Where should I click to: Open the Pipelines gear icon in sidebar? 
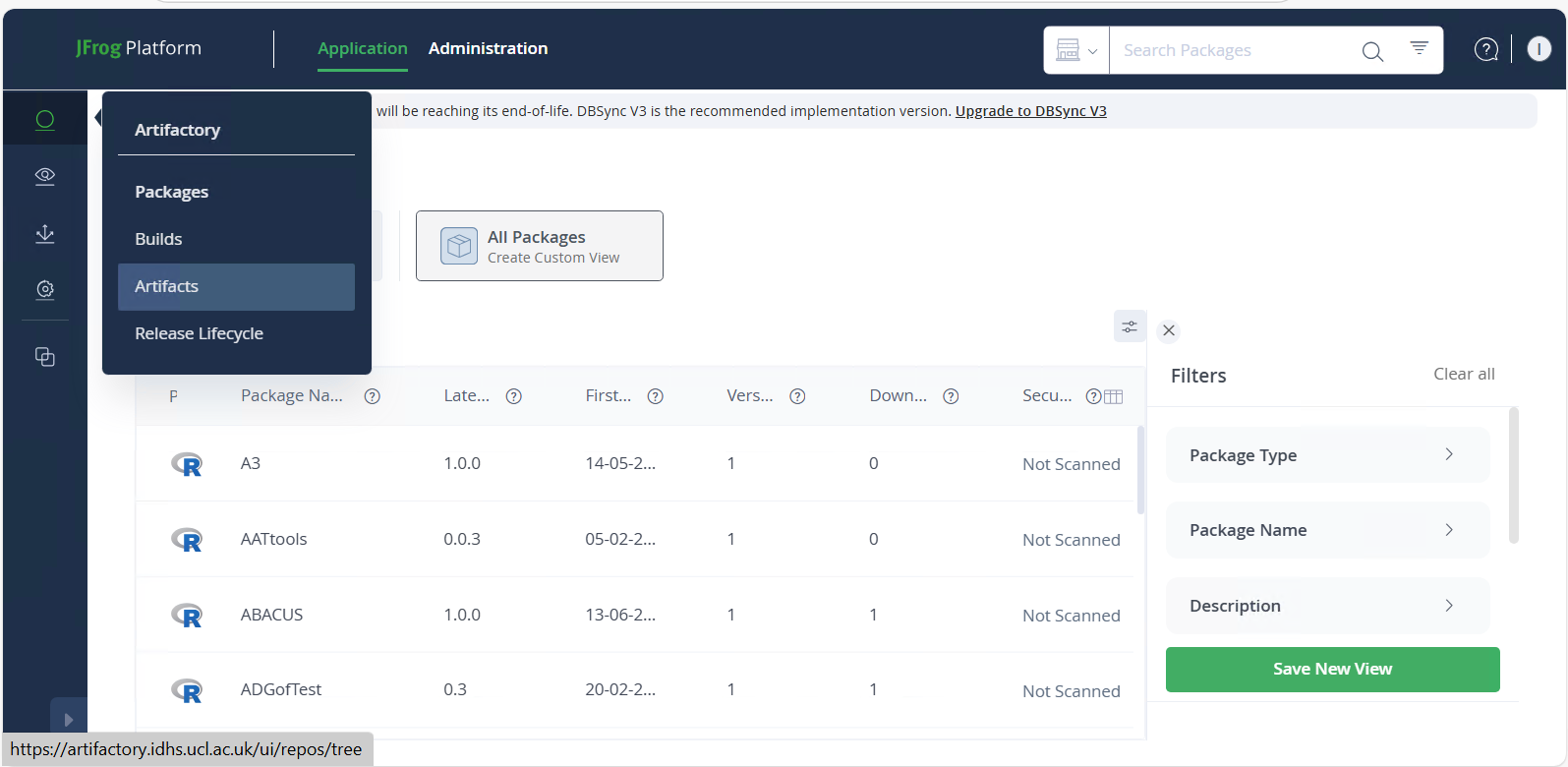click(45, 290)
